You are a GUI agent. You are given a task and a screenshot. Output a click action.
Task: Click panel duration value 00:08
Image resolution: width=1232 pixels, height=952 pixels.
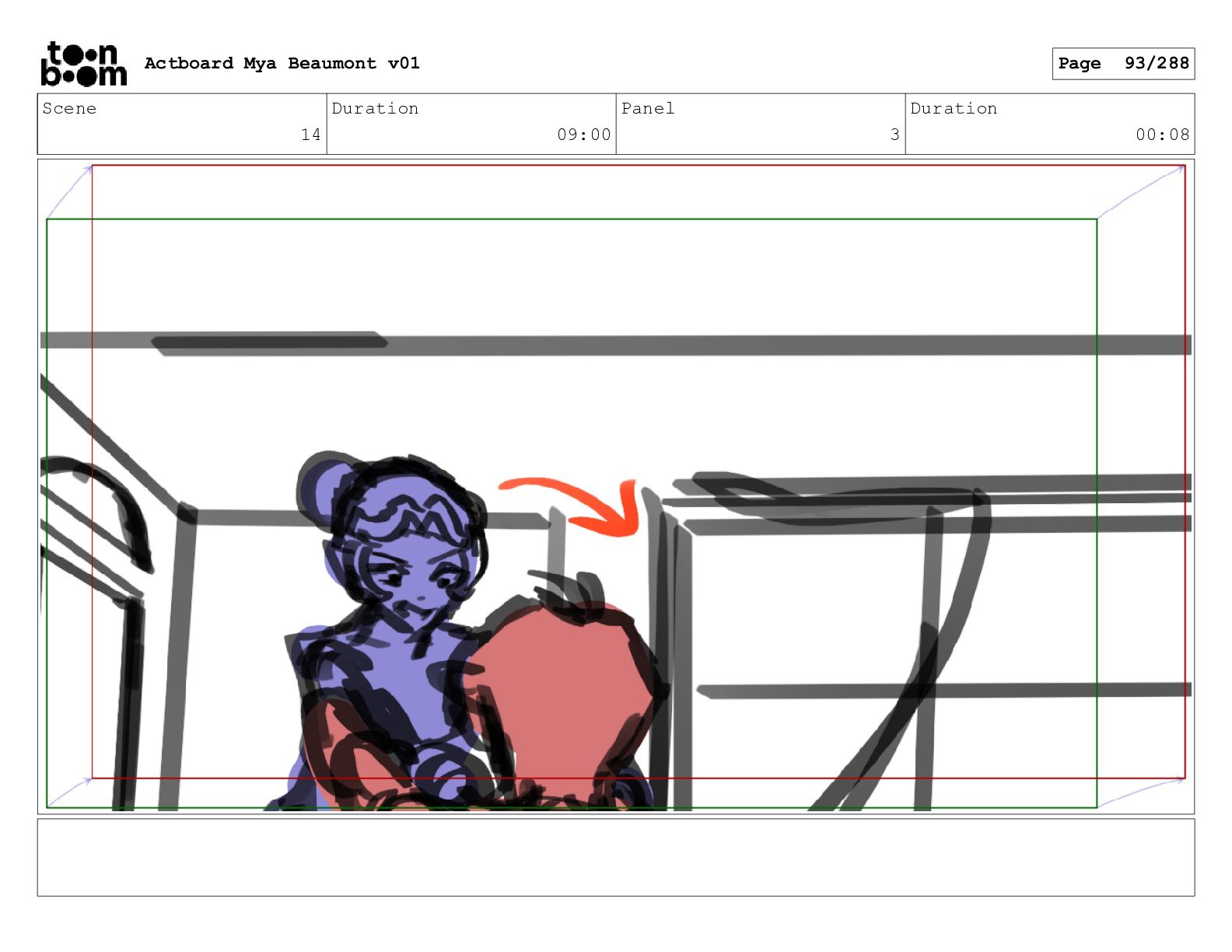click(1162, 135)
